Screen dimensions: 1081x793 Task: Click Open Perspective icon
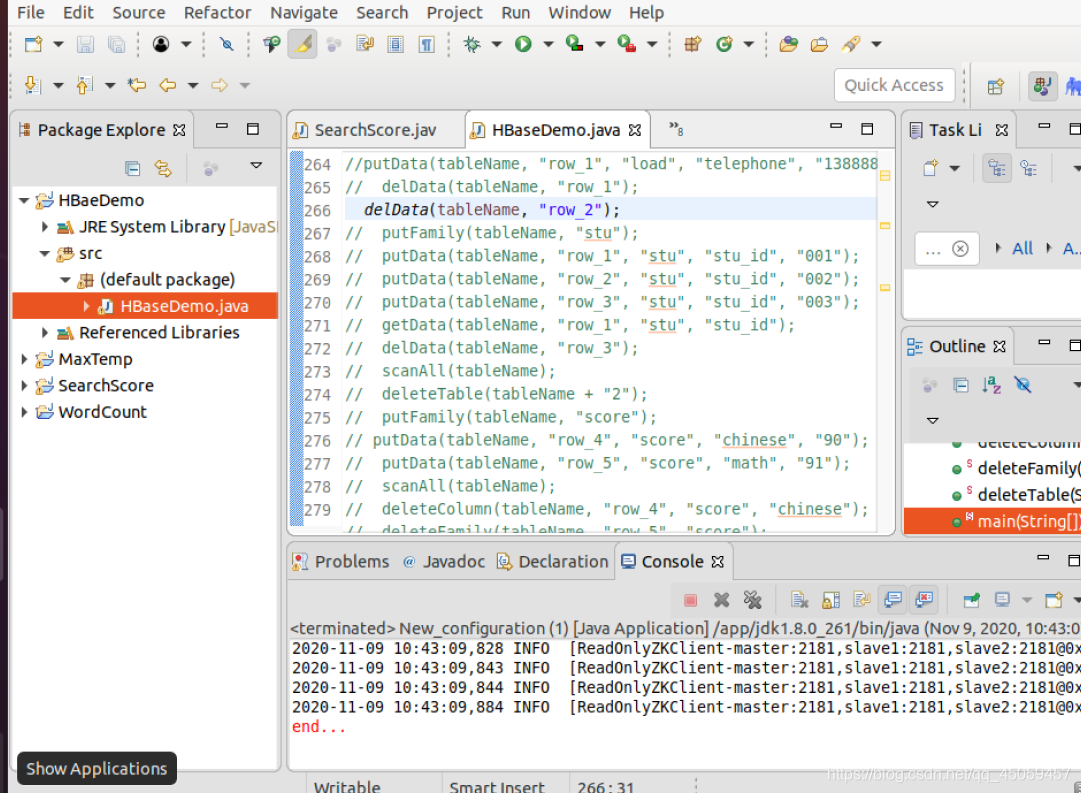point(995,86)
